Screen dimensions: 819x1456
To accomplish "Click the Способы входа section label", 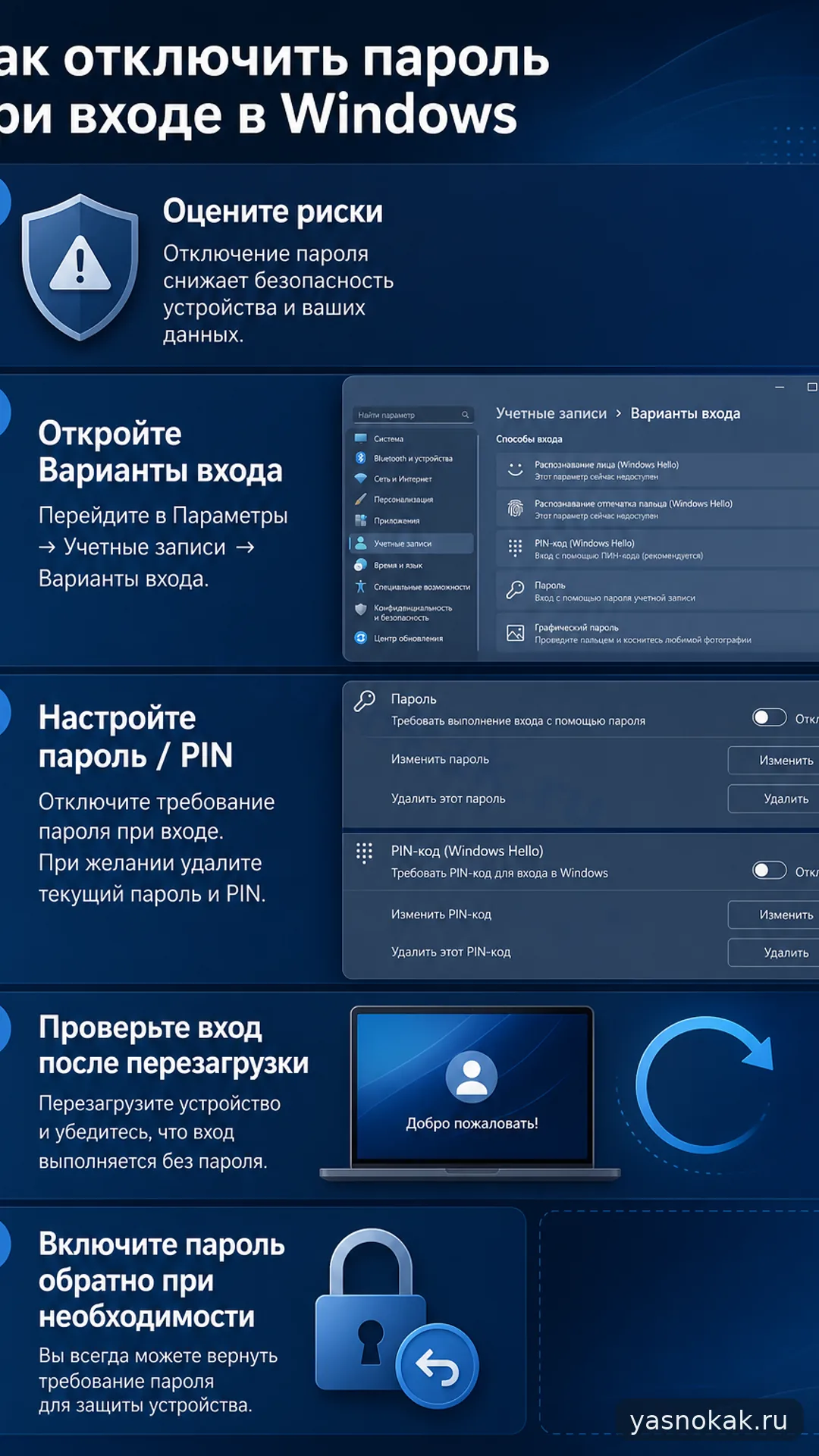I will (529, 439).
